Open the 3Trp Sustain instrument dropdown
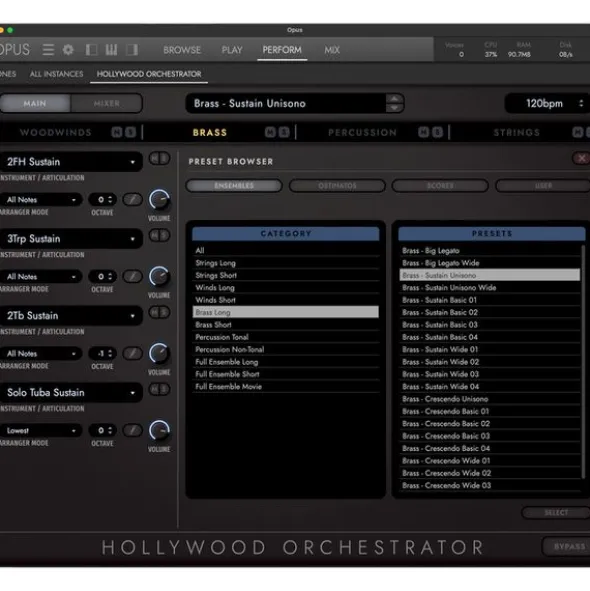This screenshot has width=590, height=591. click(70, 239)
